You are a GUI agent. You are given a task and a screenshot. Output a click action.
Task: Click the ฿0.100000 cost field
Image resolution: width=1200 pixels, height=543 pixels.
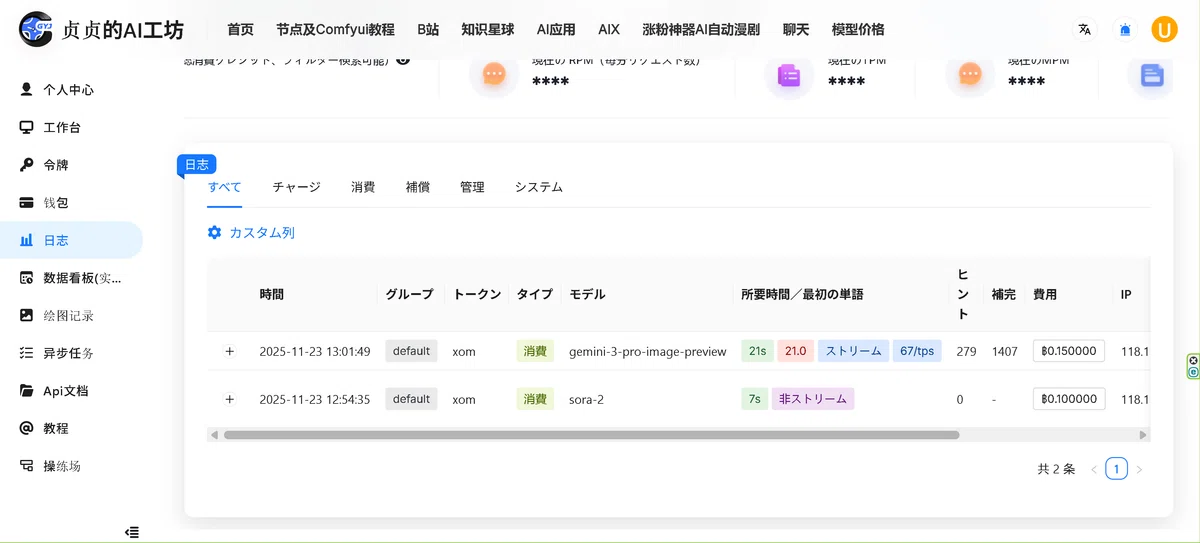point(1069,399)
